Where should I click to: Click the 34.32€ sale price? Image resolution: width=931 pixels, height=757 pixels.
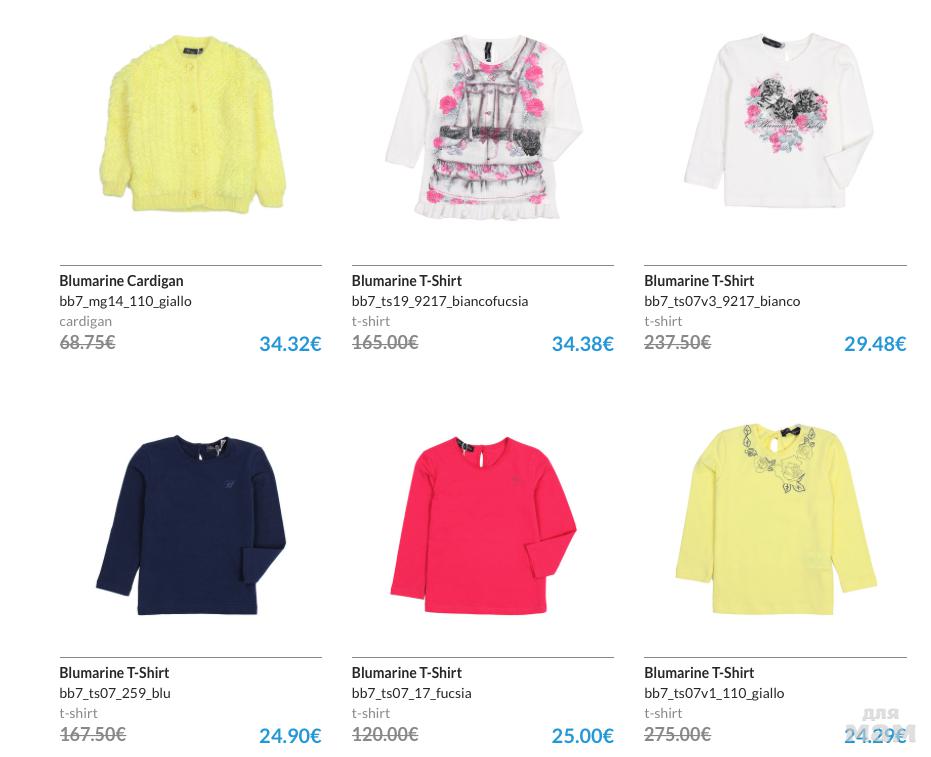pyautogui.click(x=290, y=344)
